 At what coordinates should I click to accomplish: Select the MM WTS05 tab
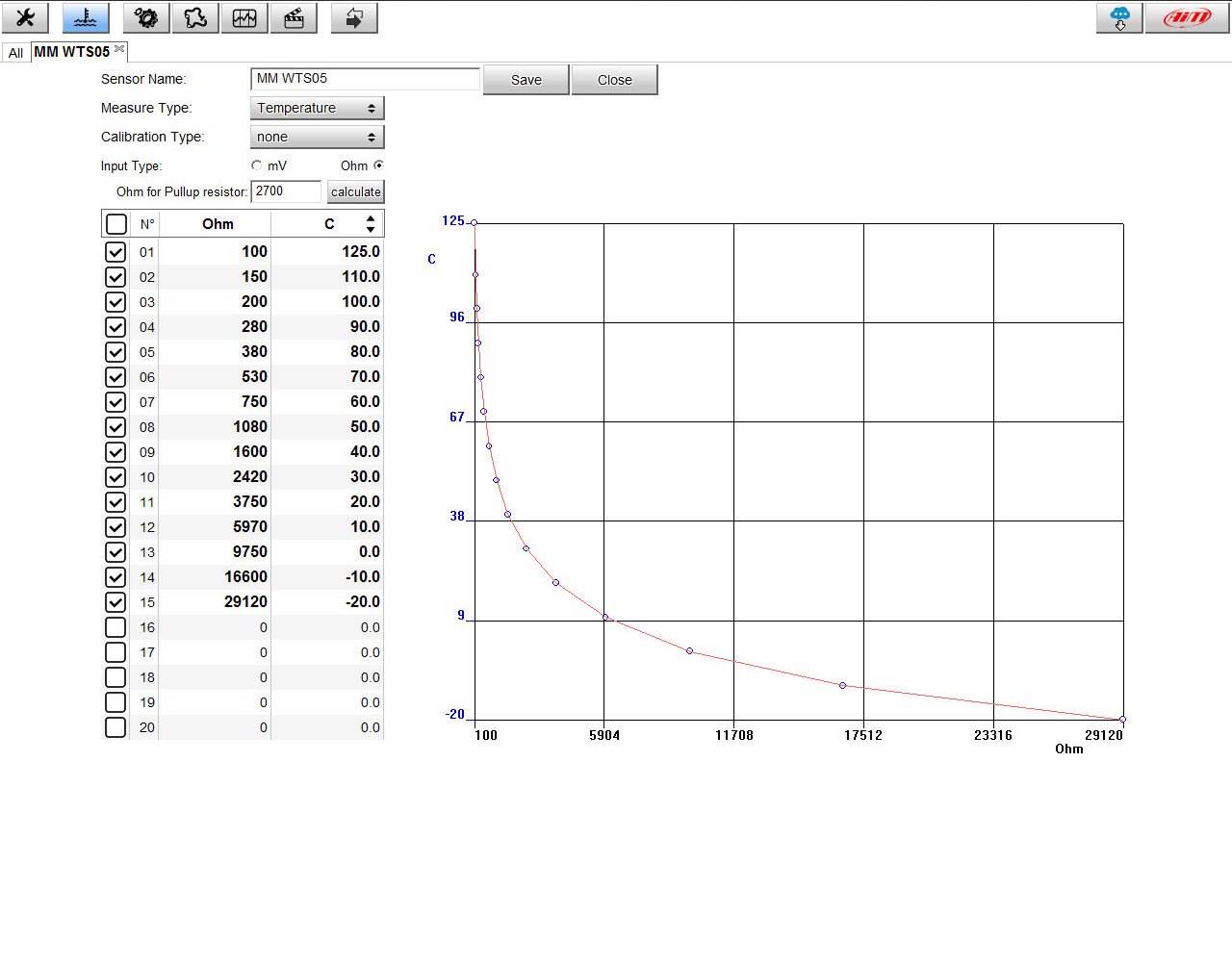pyautogui.click(x=72, y=52)
